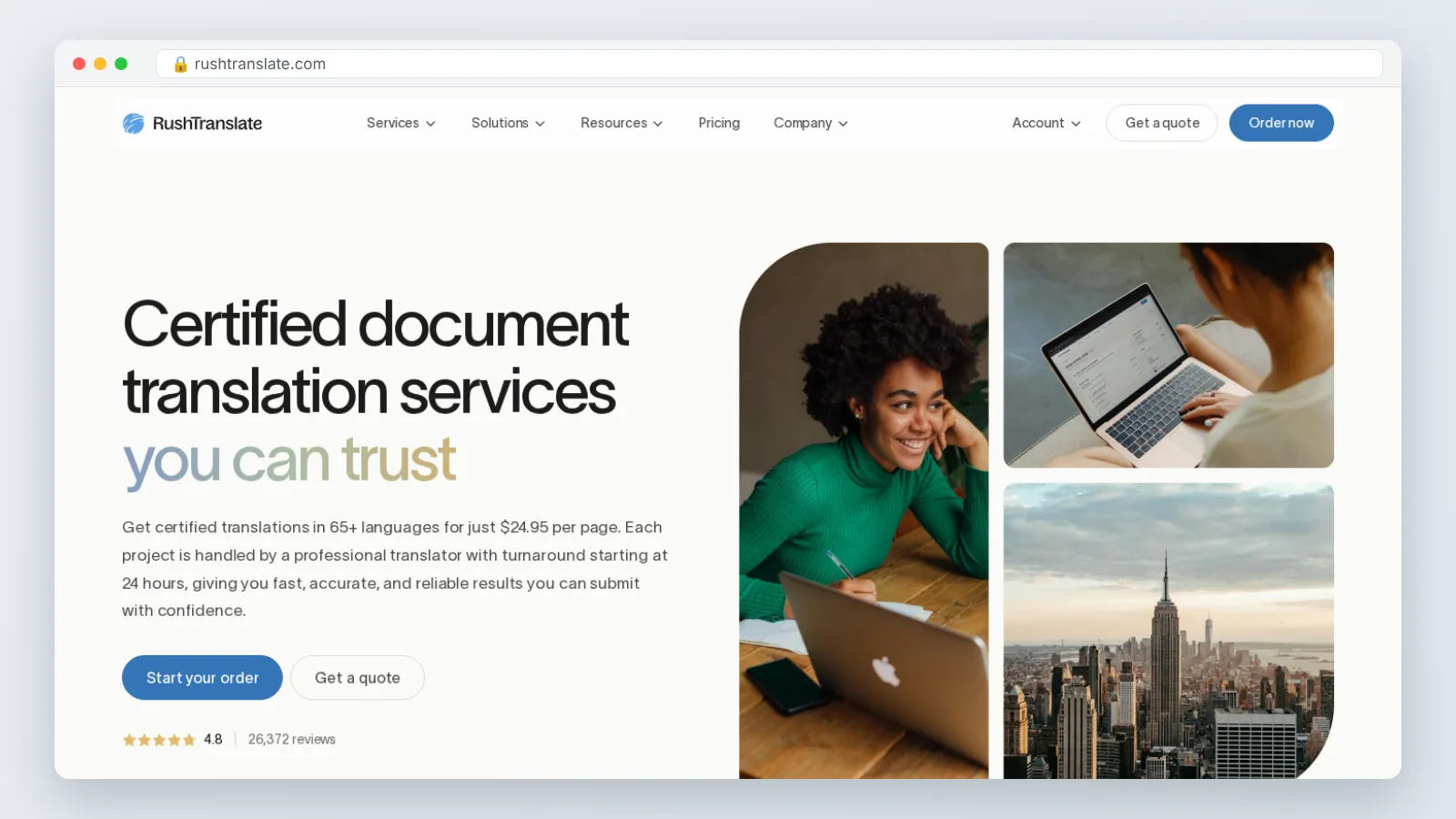Screen dimensions: 1456x819
Task: Expand the Account dropdown
Action: coord(1046,123)
